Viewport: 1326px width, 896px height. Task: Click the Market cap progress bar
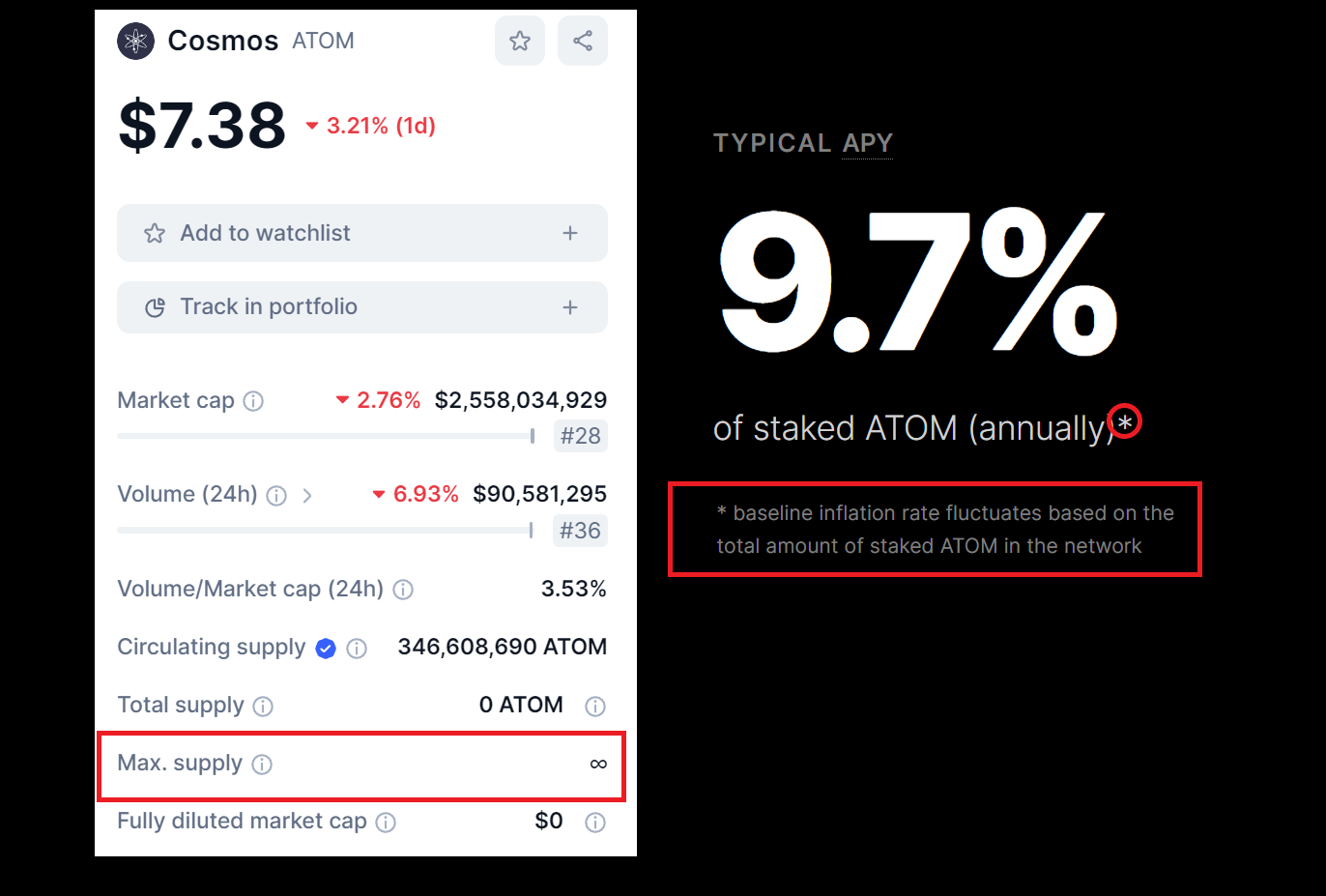click(326, 436)
